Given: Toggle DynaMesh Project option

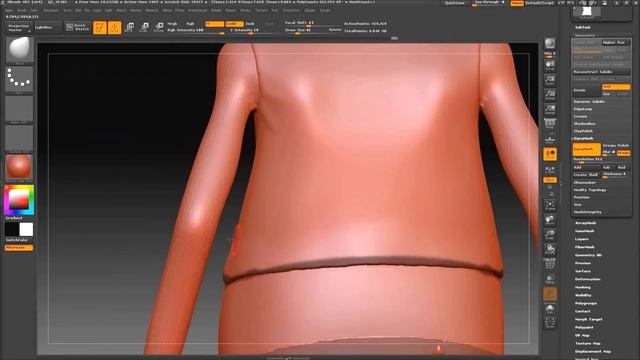Looking at the screenshot, I should tap(624, 153).
